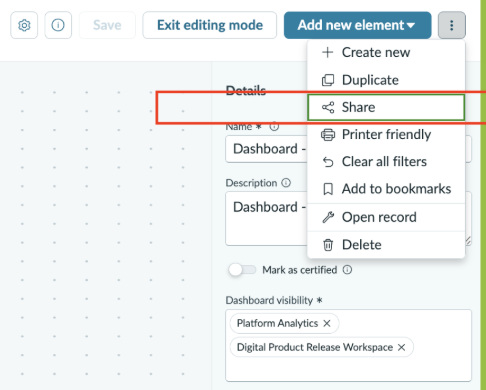Click Exit editing mode

[x=210, y=25]
